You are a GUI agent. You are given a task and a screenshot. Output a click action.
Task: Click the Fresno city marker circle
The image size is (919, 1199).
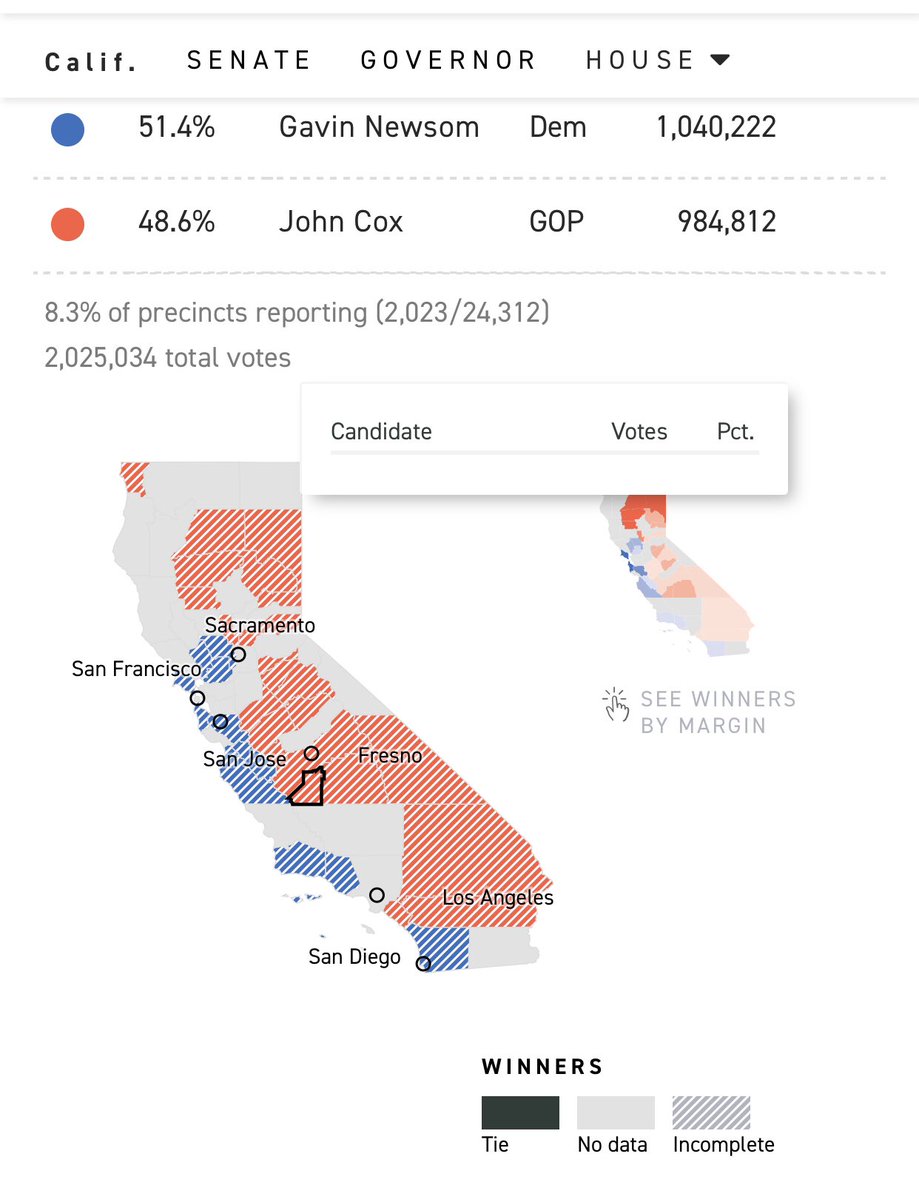click(311, 753)
